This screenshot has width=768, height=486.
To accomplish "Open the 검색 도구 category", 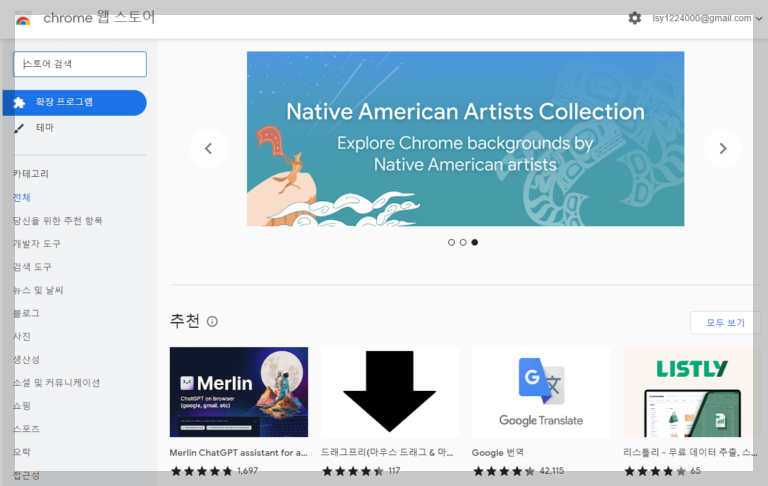I will point(32,267).
